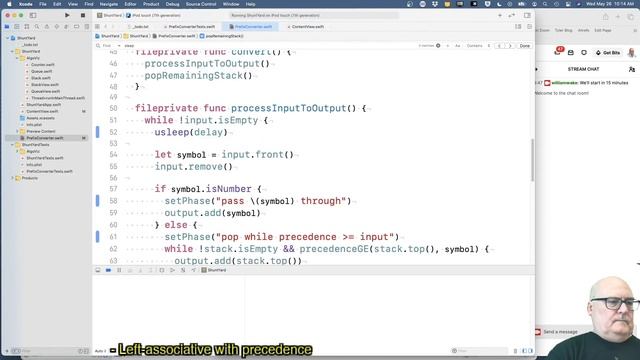
Task: Click Done to close find bar
Action: click(x=524, y=46)
